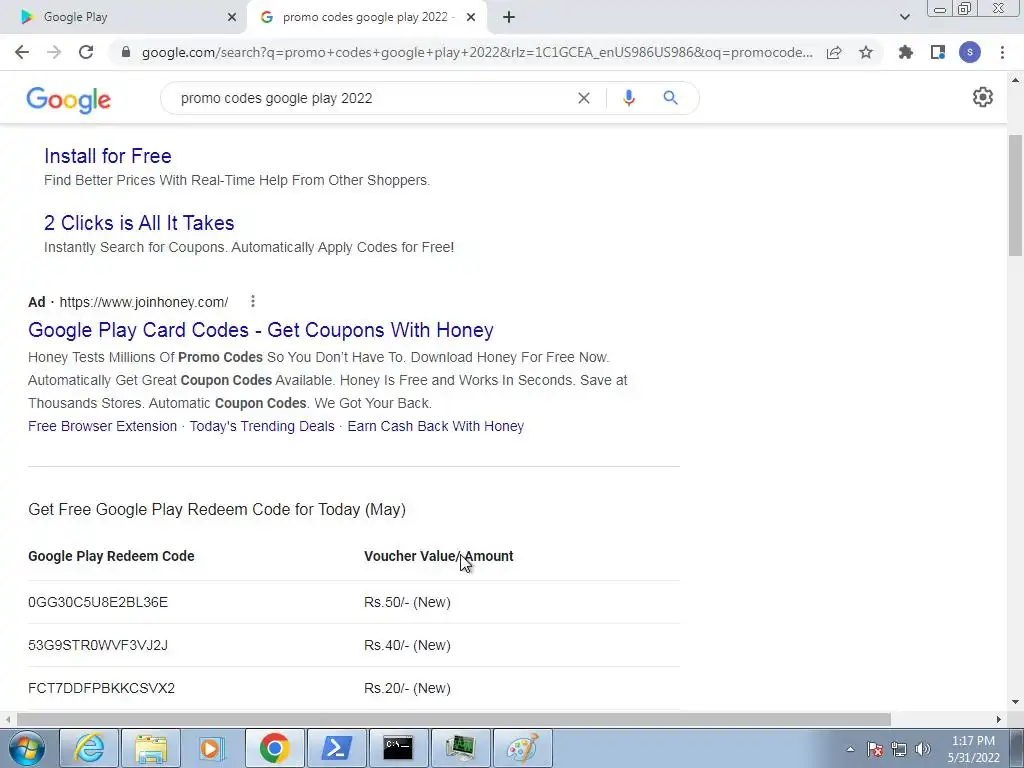
Task: Open Paint from the taskbar
Action: 522,748
